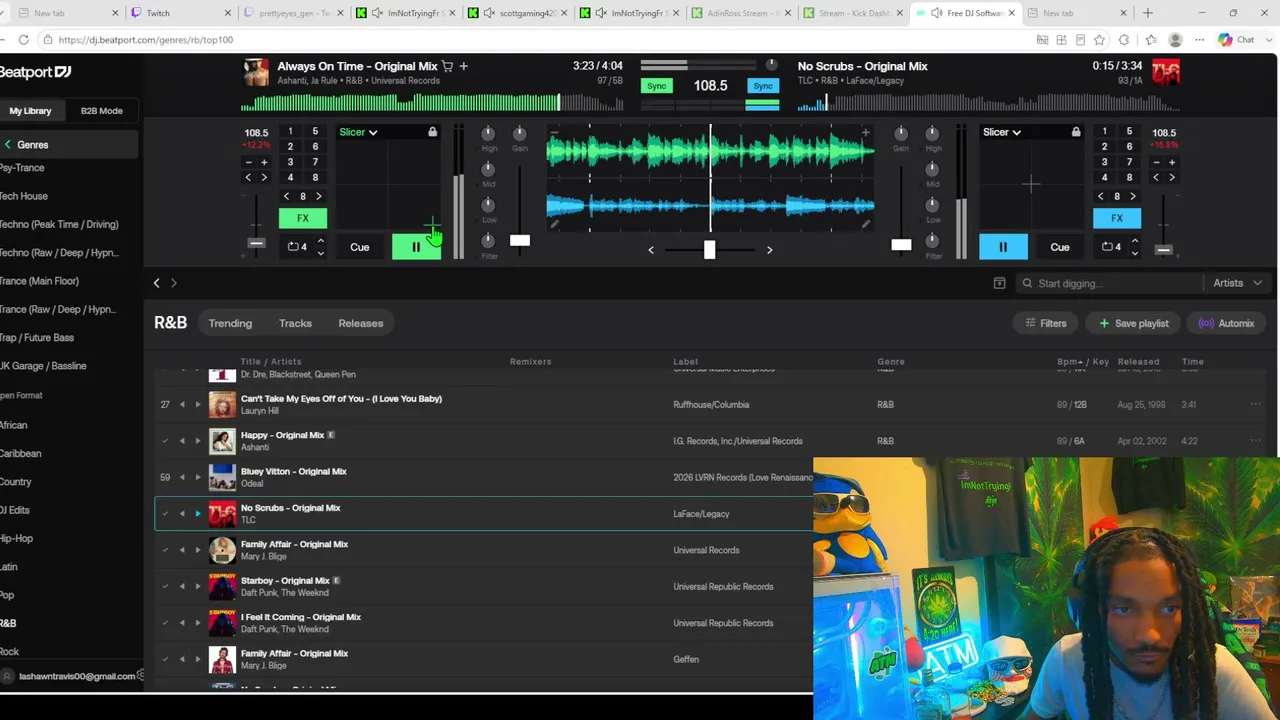Edit right deck beatgrid pencil icon

[x=865, y=224]
